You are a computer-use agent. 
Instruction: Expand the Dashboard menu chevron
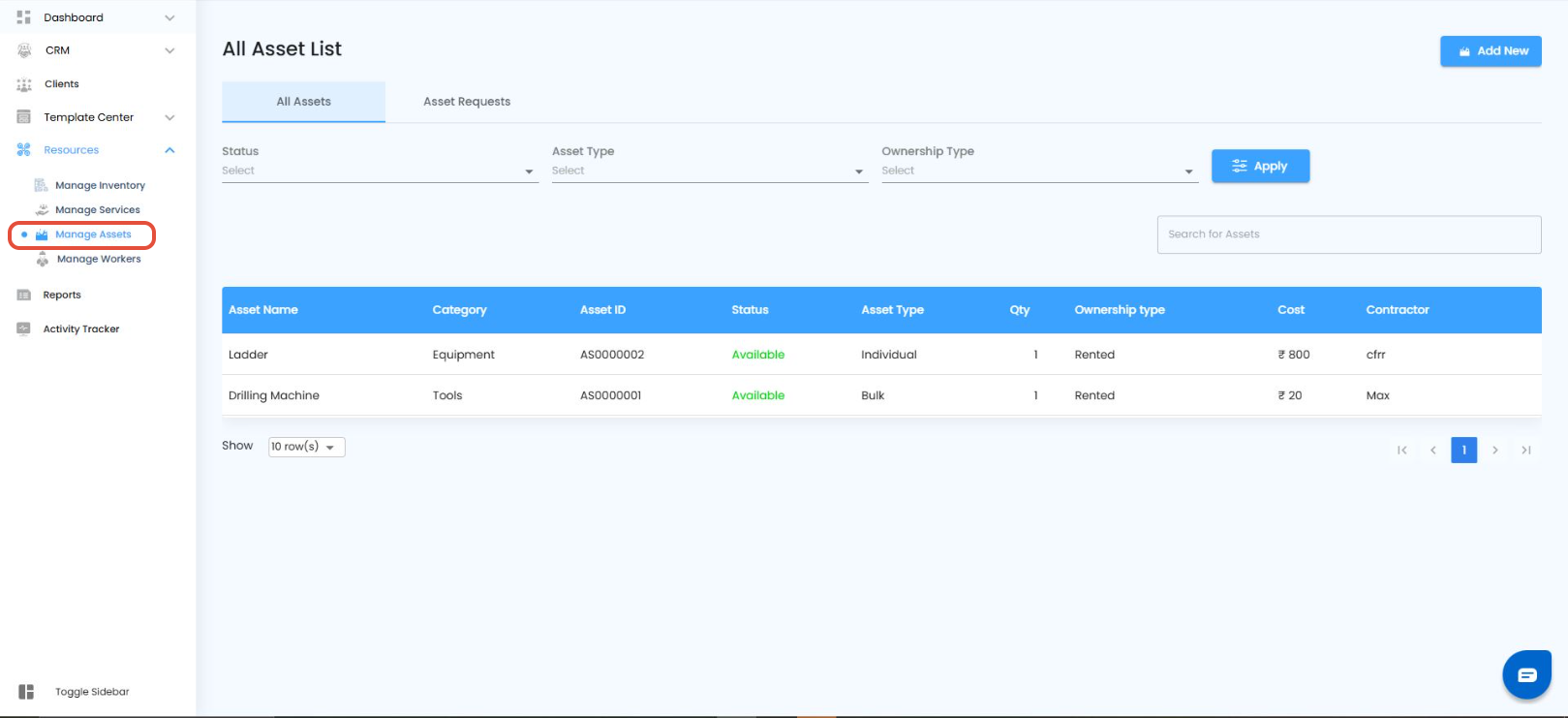[169, 17]
